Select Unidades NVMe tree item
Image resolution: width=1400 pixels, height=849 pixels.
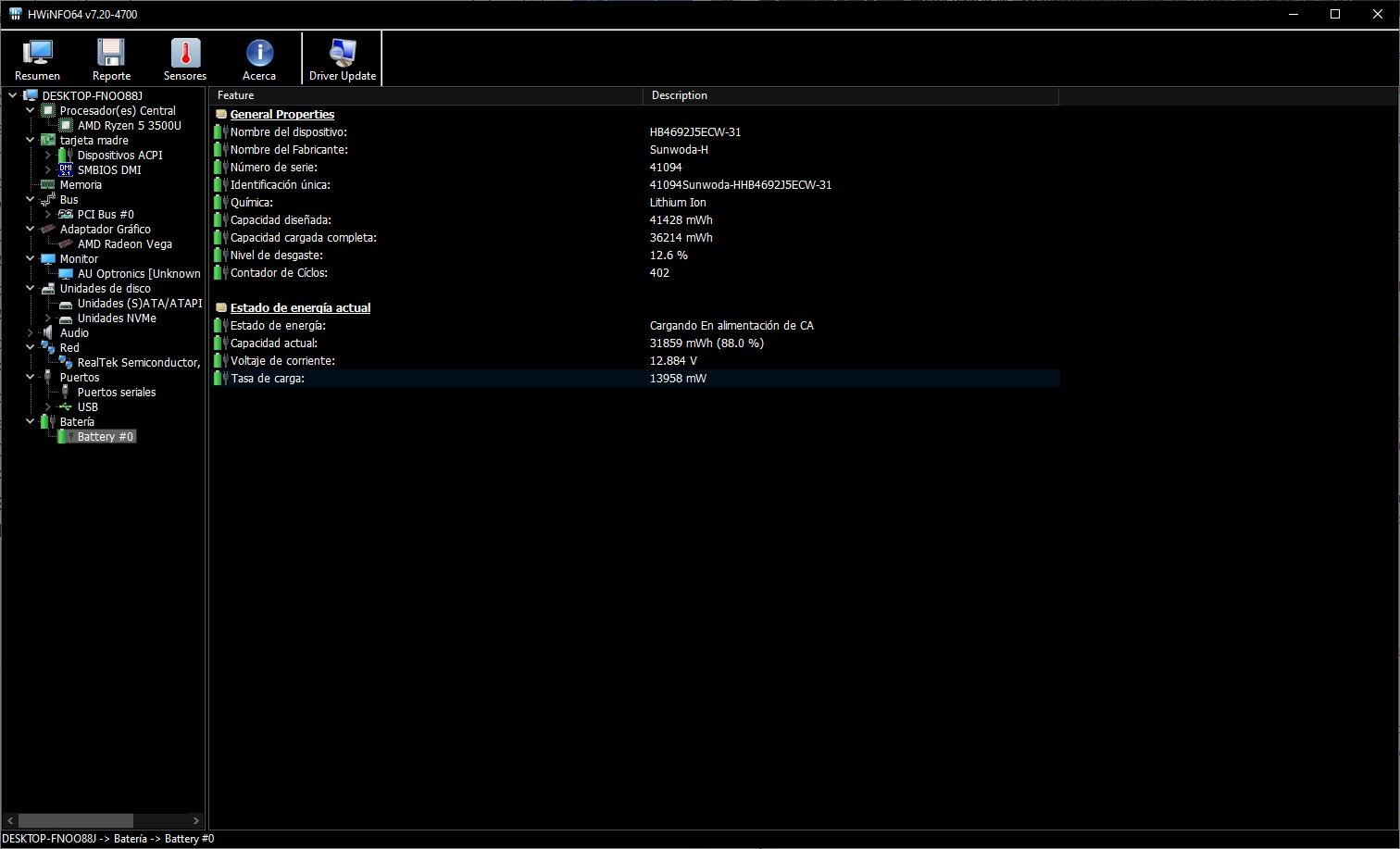coord(117,318)
